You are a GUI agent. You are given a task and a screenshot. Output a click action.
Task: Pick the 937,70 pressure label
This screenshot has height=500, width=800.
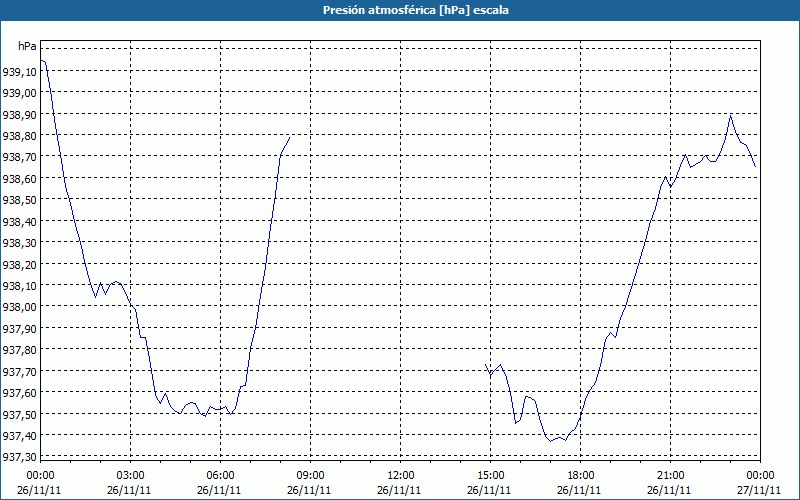pyautogui.click(x=19, y=371)
